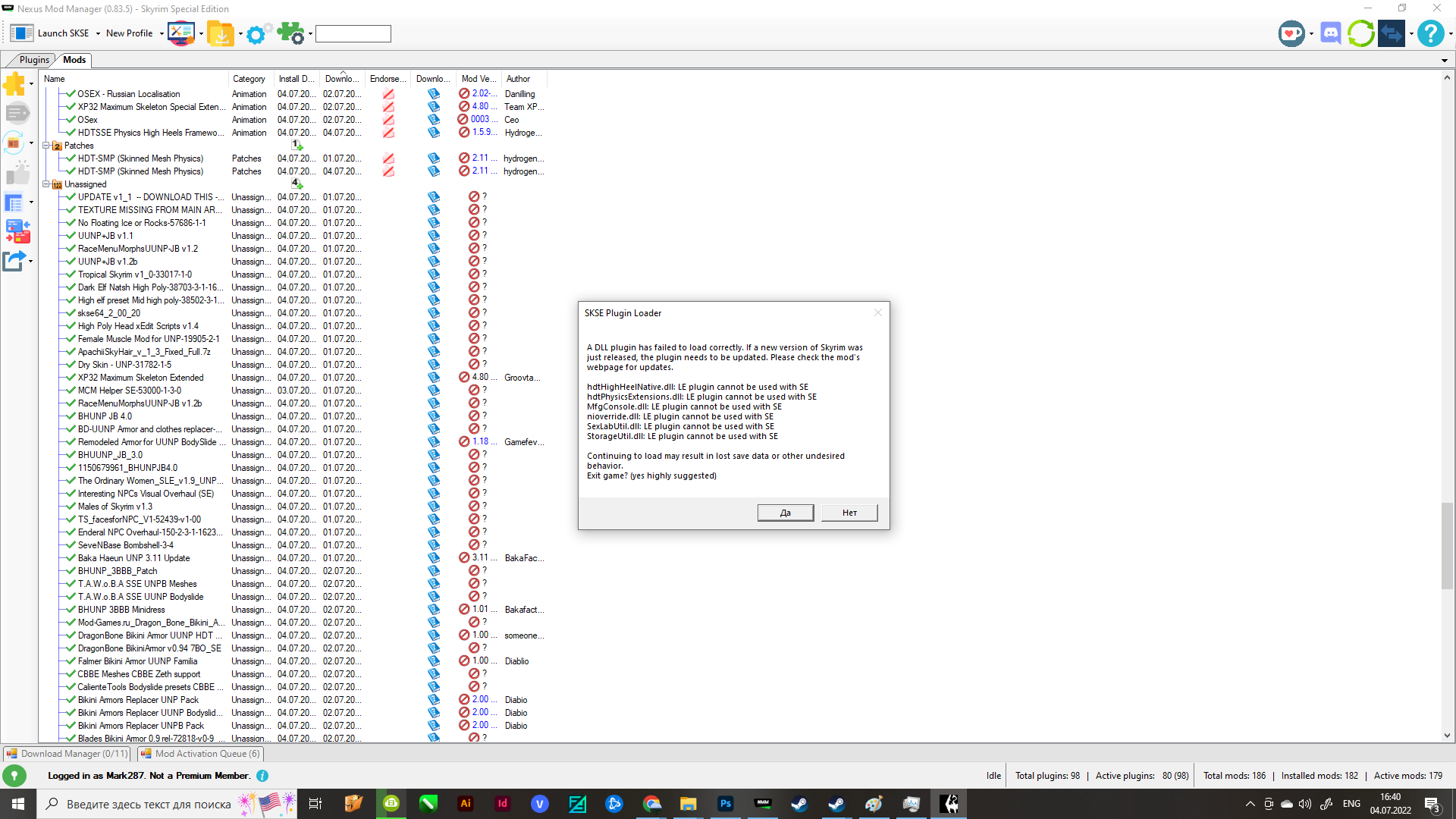Click the sidebar icon with circular blue arrows

point(14,142)
